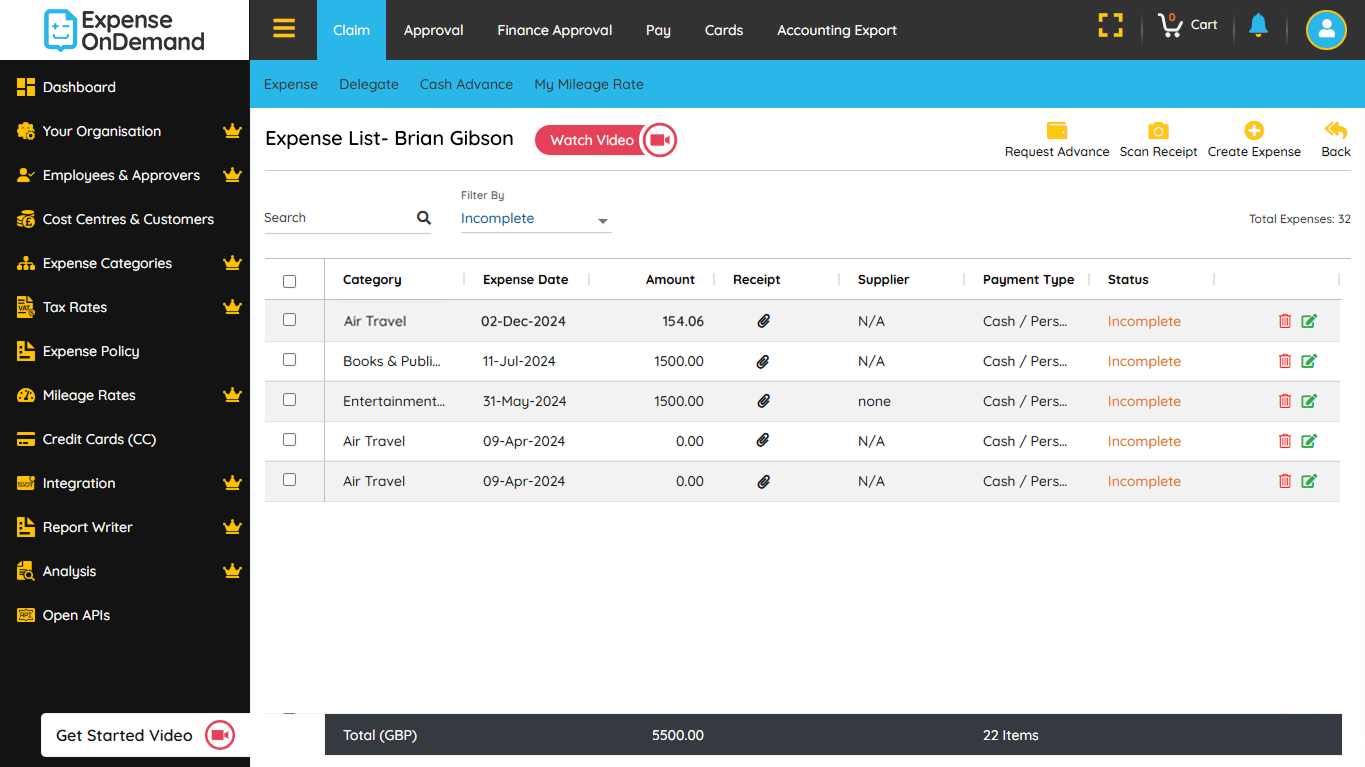This screenshot has height=767, width=1365.
Task: Open Mileage Rates in sidebar
Action: pyautogui.click(x=89, y=395)
